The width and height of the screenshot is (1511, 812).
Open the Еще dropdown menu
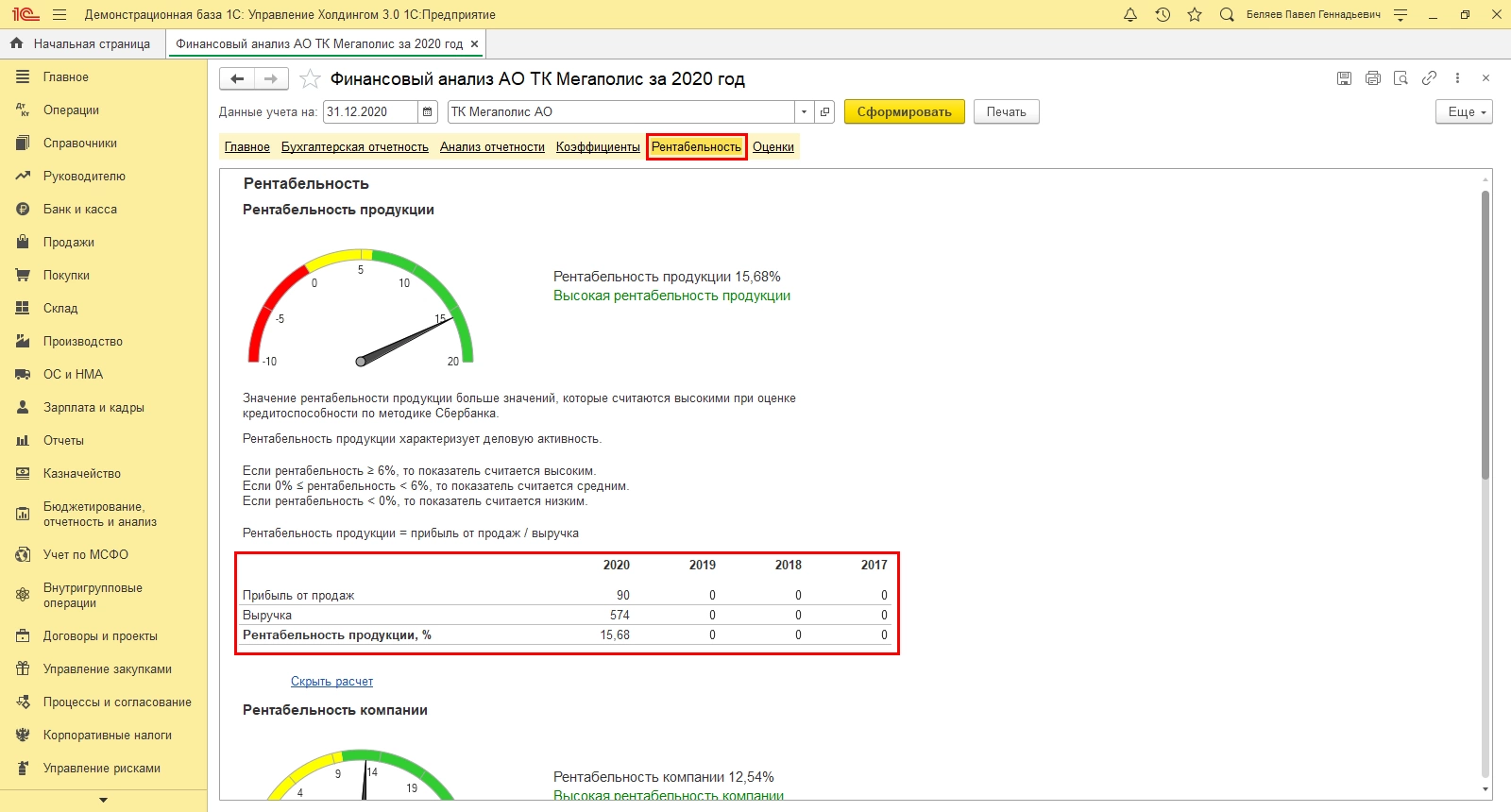click(1465, 111)
